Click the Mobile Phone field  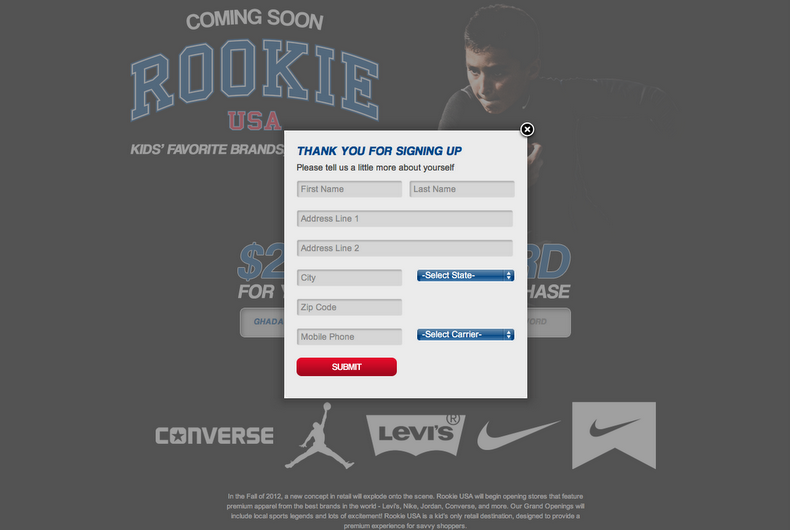[x=349, y=337]
